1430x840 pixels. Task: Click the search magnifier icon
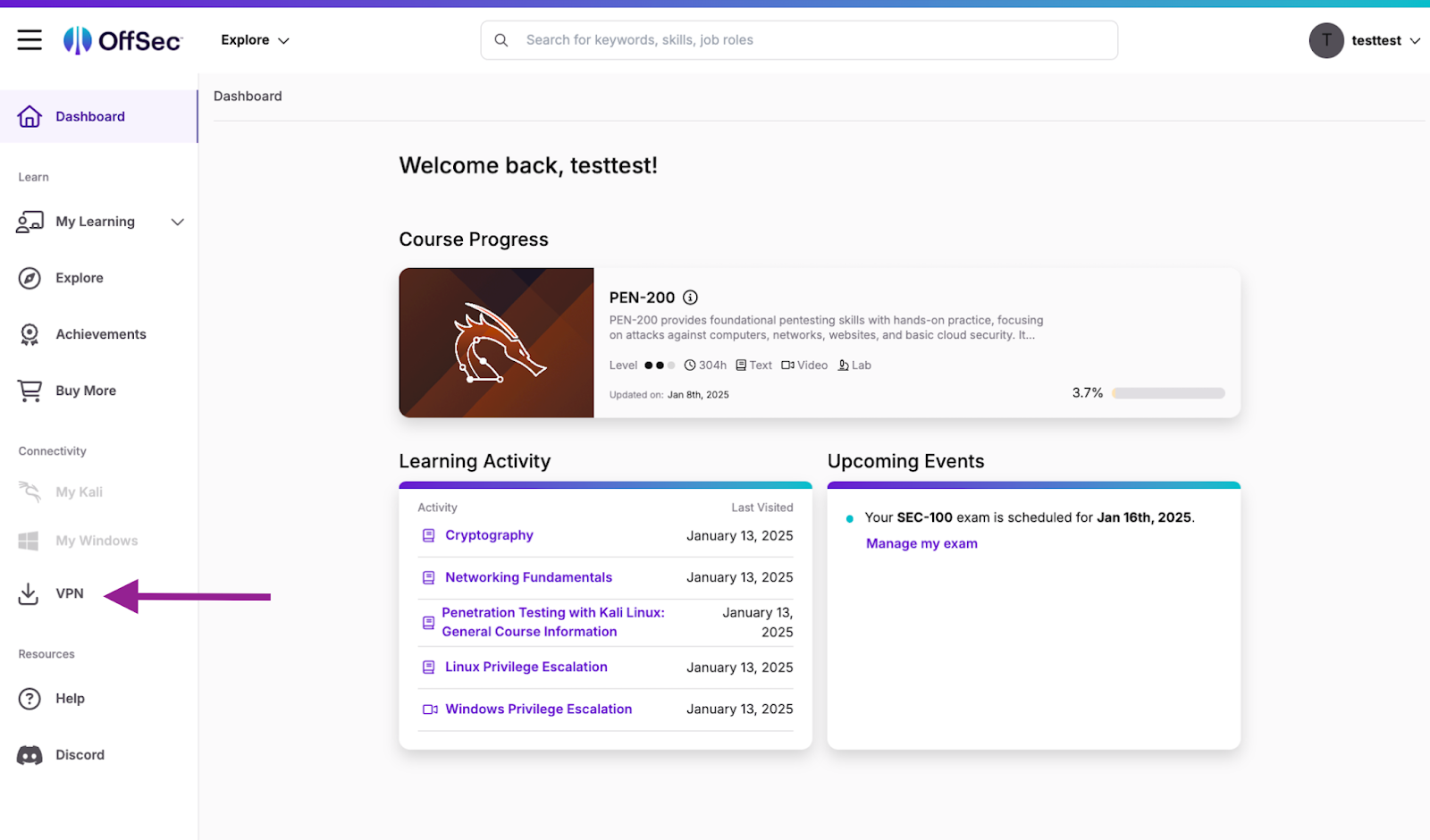pos(501,40)
